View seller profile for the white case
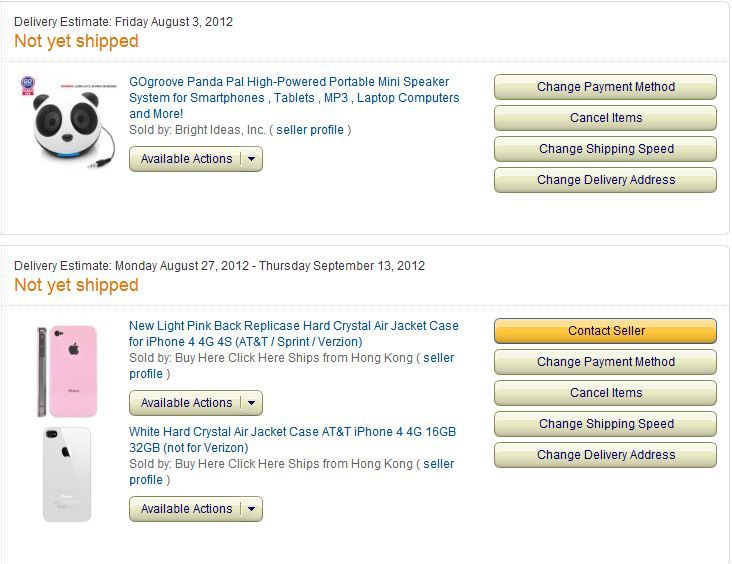This screenshot has width=732, height=564. [x=438, y=464]
